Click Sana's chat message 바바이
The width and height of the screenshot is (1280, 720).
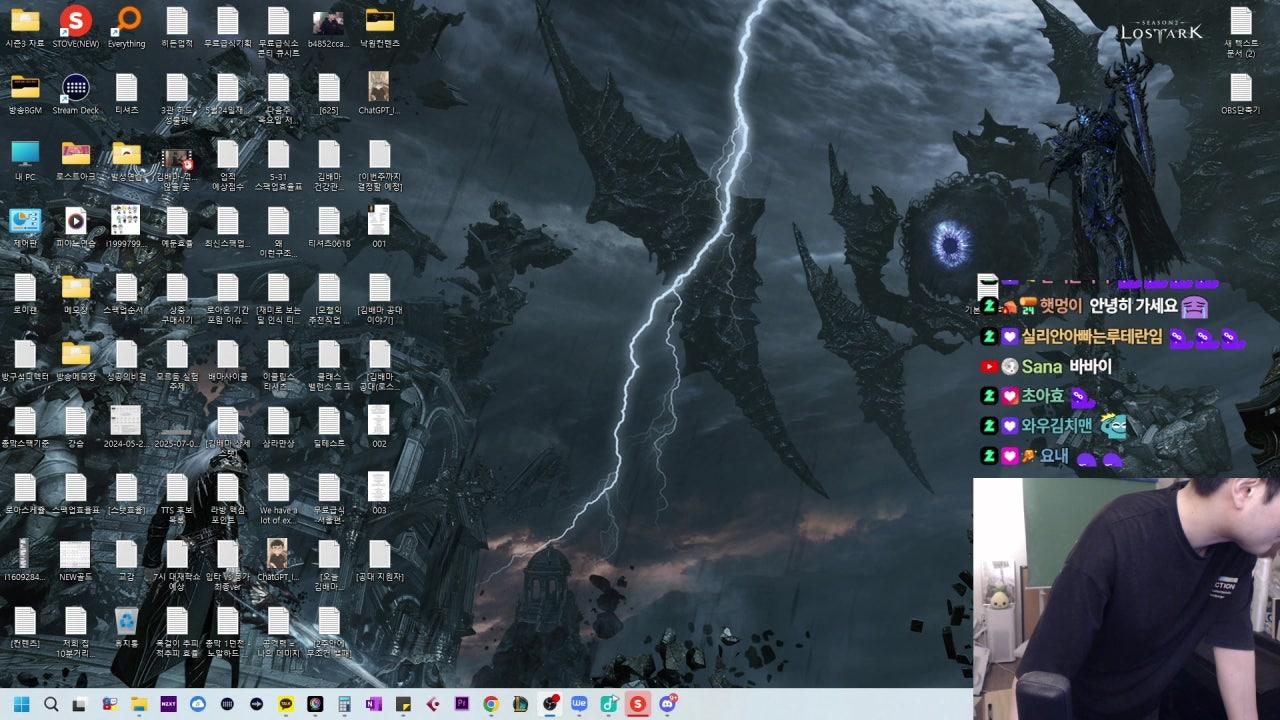(x=1091, y=367)
